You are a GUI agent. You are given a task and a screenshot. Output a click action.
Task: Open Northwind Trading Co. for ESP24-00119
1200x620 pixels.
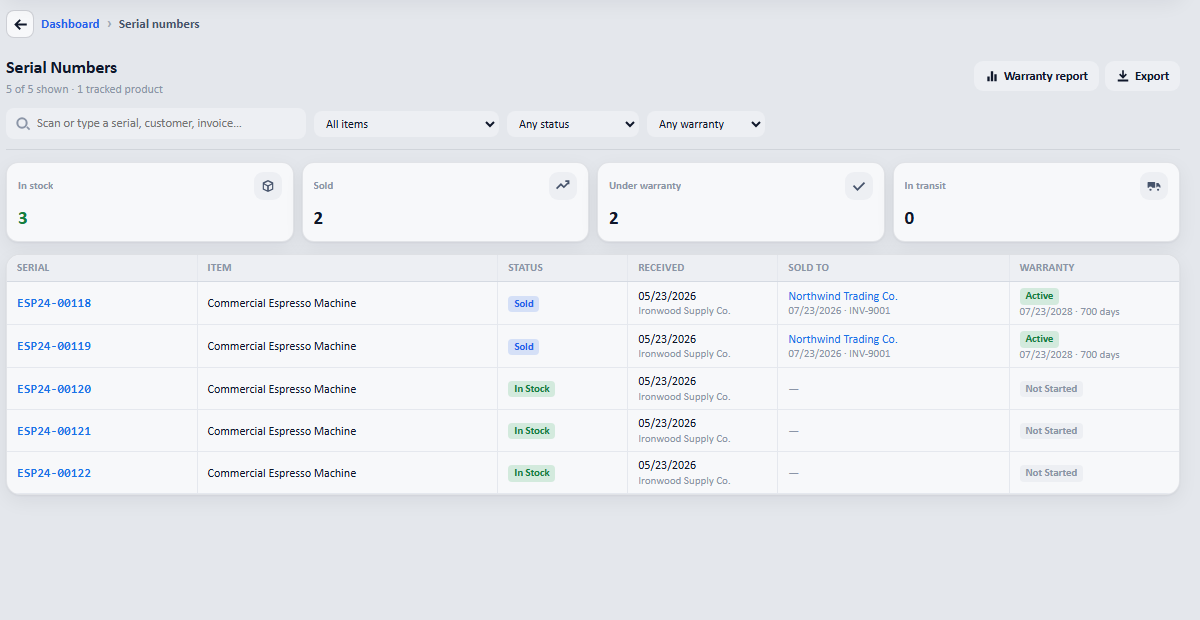pyautogui.click(x=843, y=339)
